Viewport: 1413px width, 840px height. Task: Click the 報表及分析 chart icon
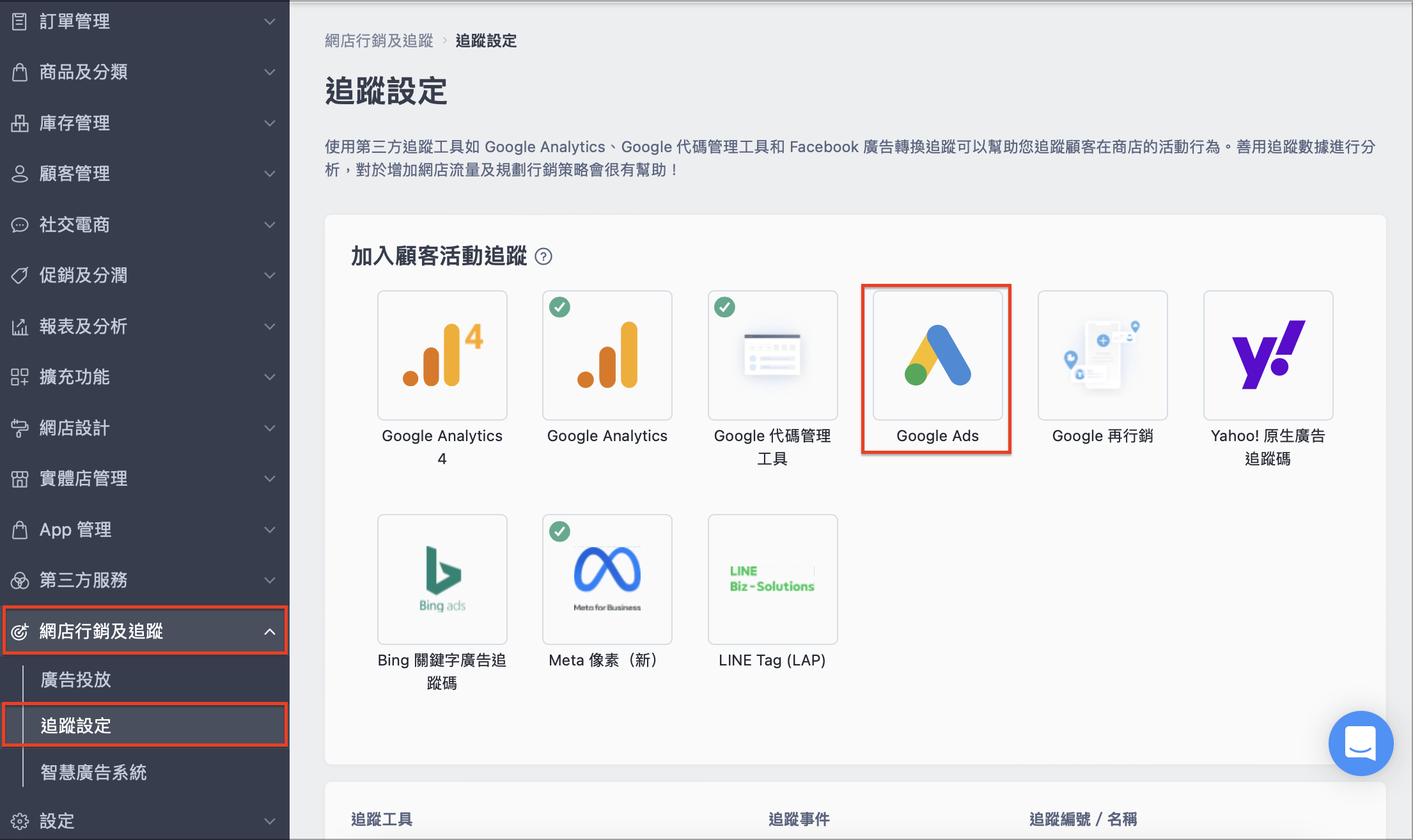(x=20, y=326)
